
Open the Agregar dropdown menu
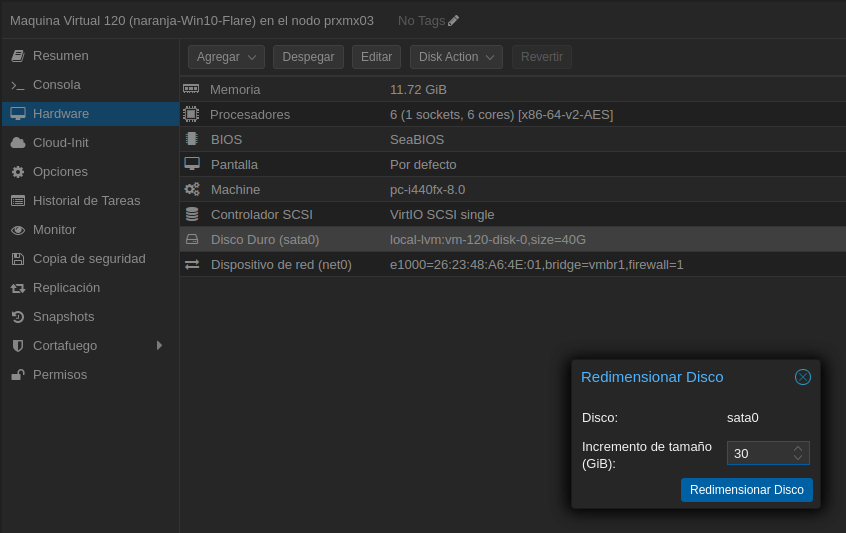[226, 57]
